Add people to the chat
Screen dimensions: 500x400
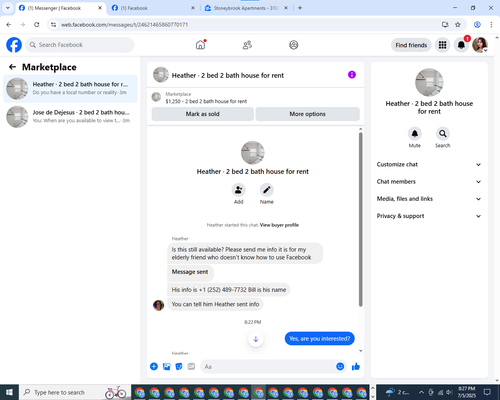pyautogui.click(x=238, y=190)
